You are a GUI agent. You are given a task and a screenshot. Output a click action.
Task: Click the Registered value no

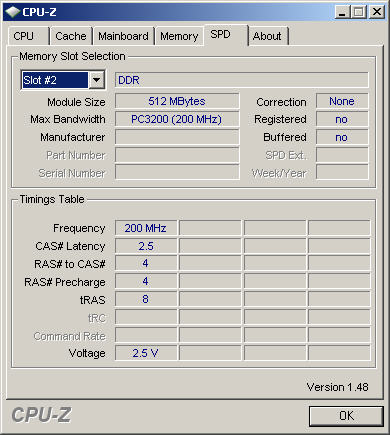click(x=342, y=119)
